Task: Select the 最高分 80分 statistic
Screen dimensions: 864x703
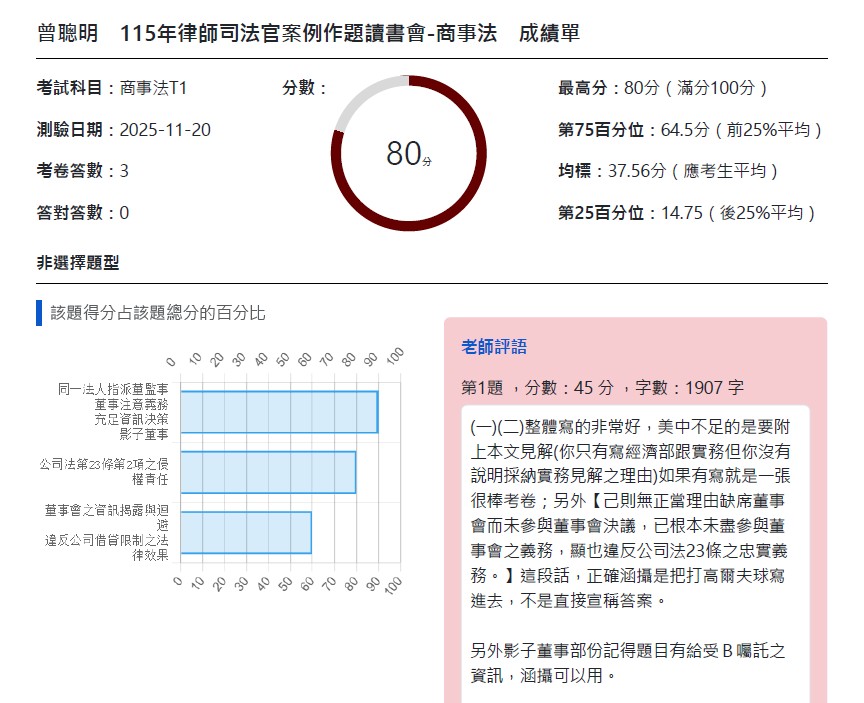Action: click(662, 88)
